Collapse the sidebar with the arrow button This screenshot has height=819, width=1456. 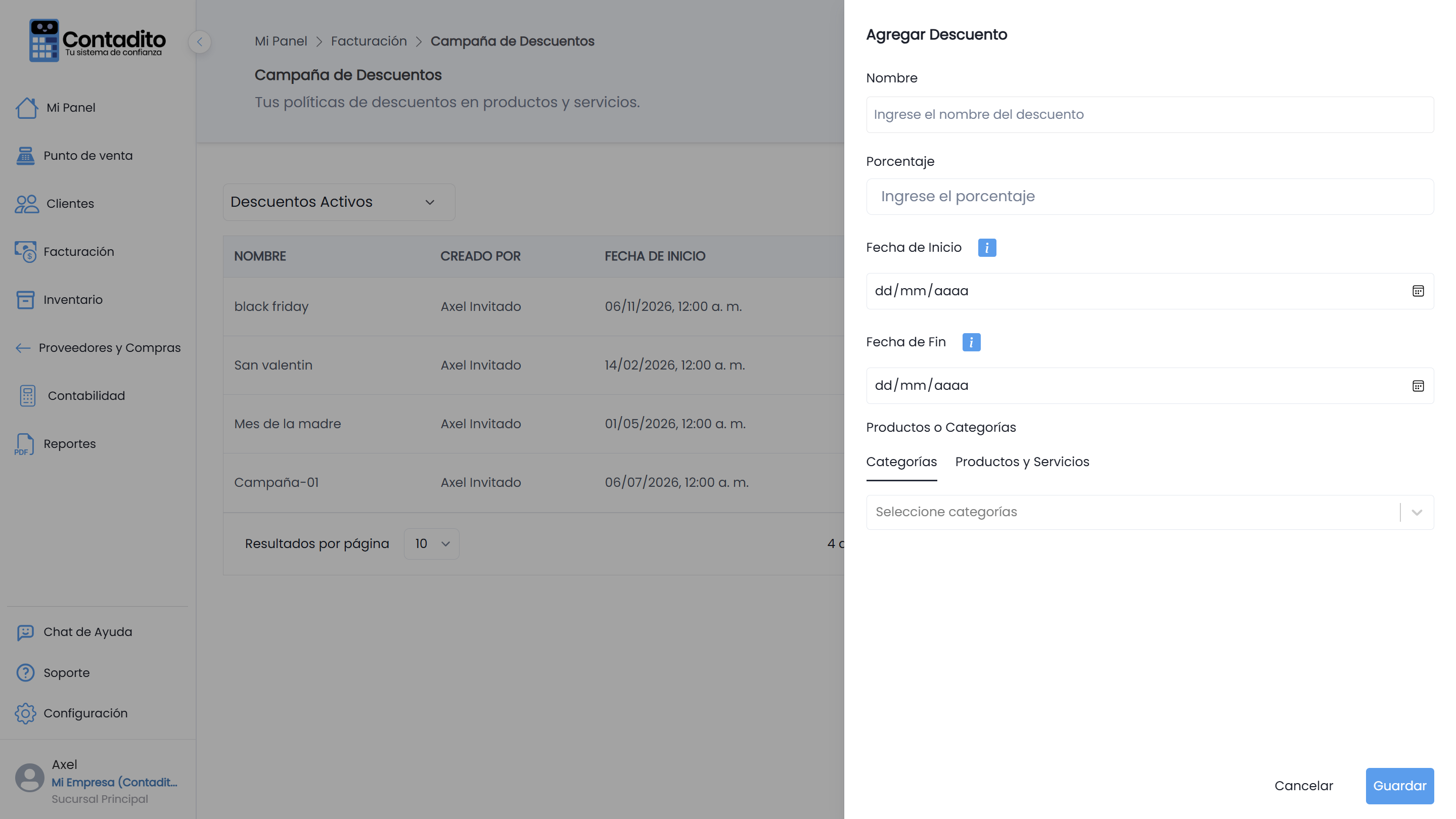pos(200,42)
